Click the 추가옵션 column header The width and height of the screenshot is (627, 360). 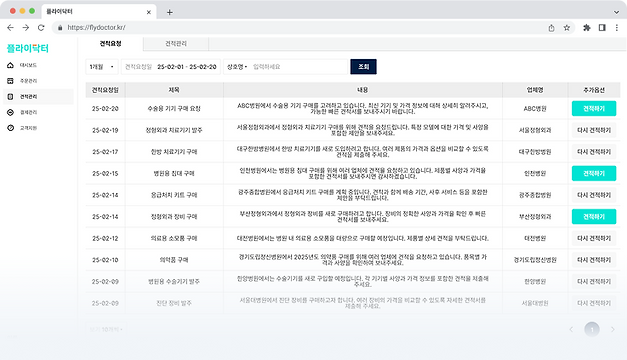click(x=594, y=90)
